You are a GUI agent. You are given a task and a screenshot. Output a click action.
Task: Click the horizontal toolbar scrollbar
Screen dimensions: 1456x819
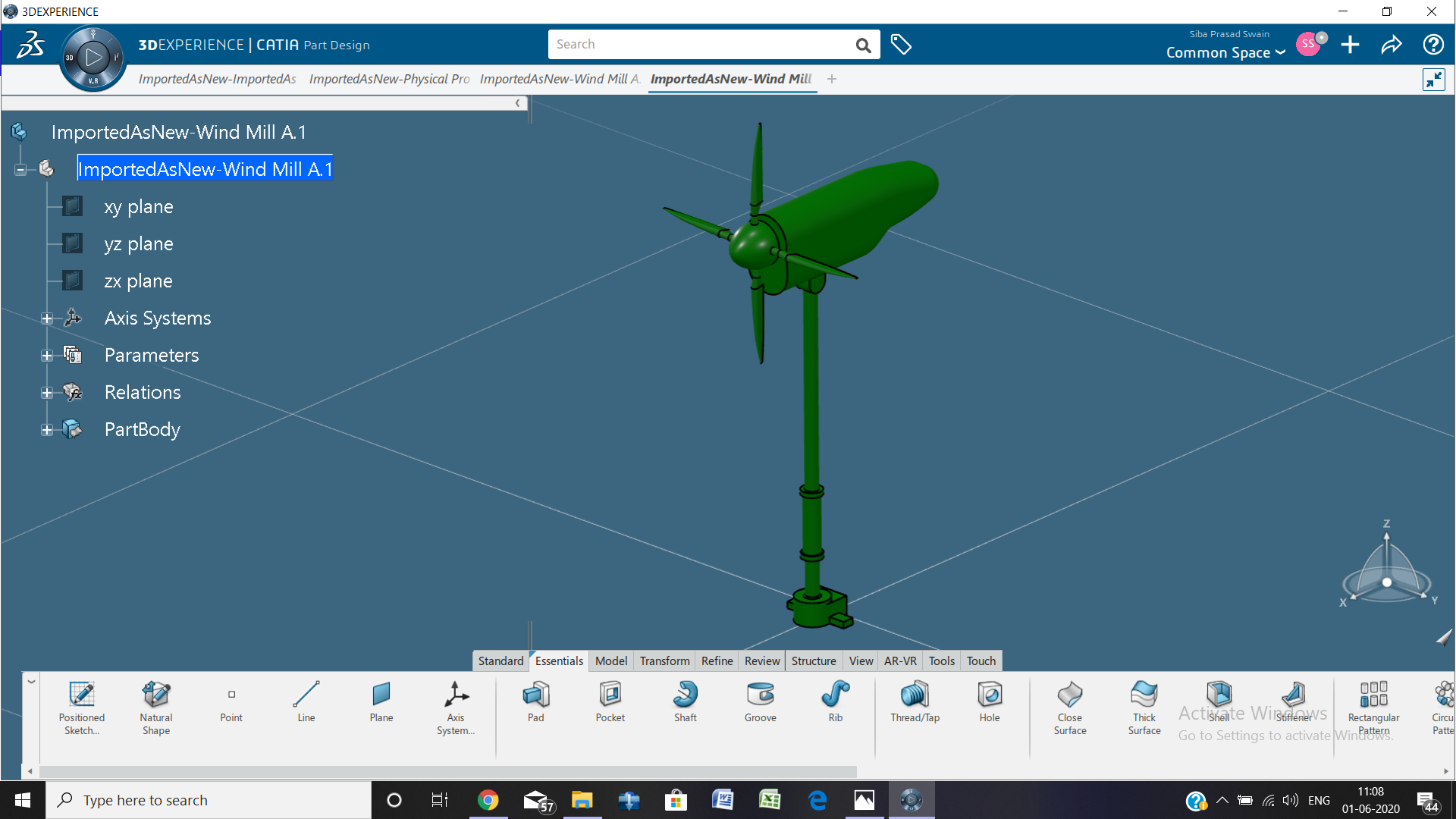(447, 771)
